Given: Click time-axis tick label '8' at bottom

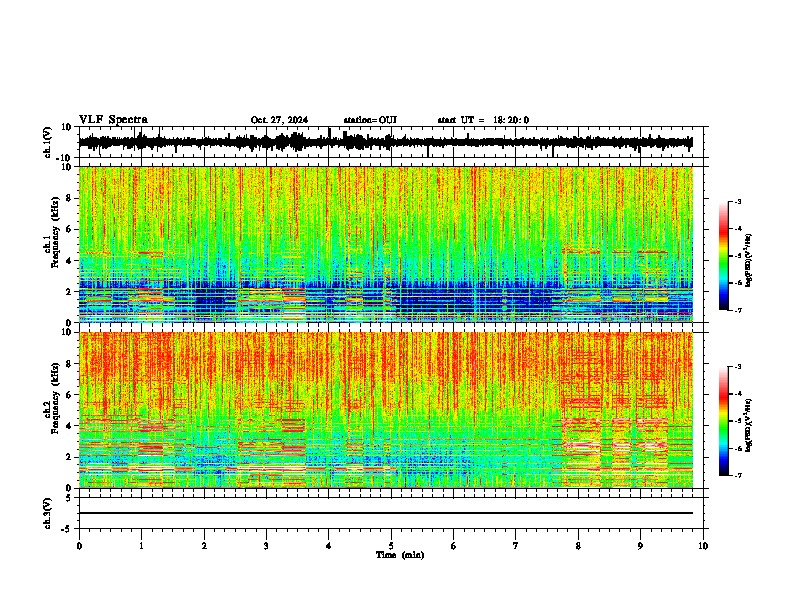Looking at the screenshot, I should pos(578,546).
